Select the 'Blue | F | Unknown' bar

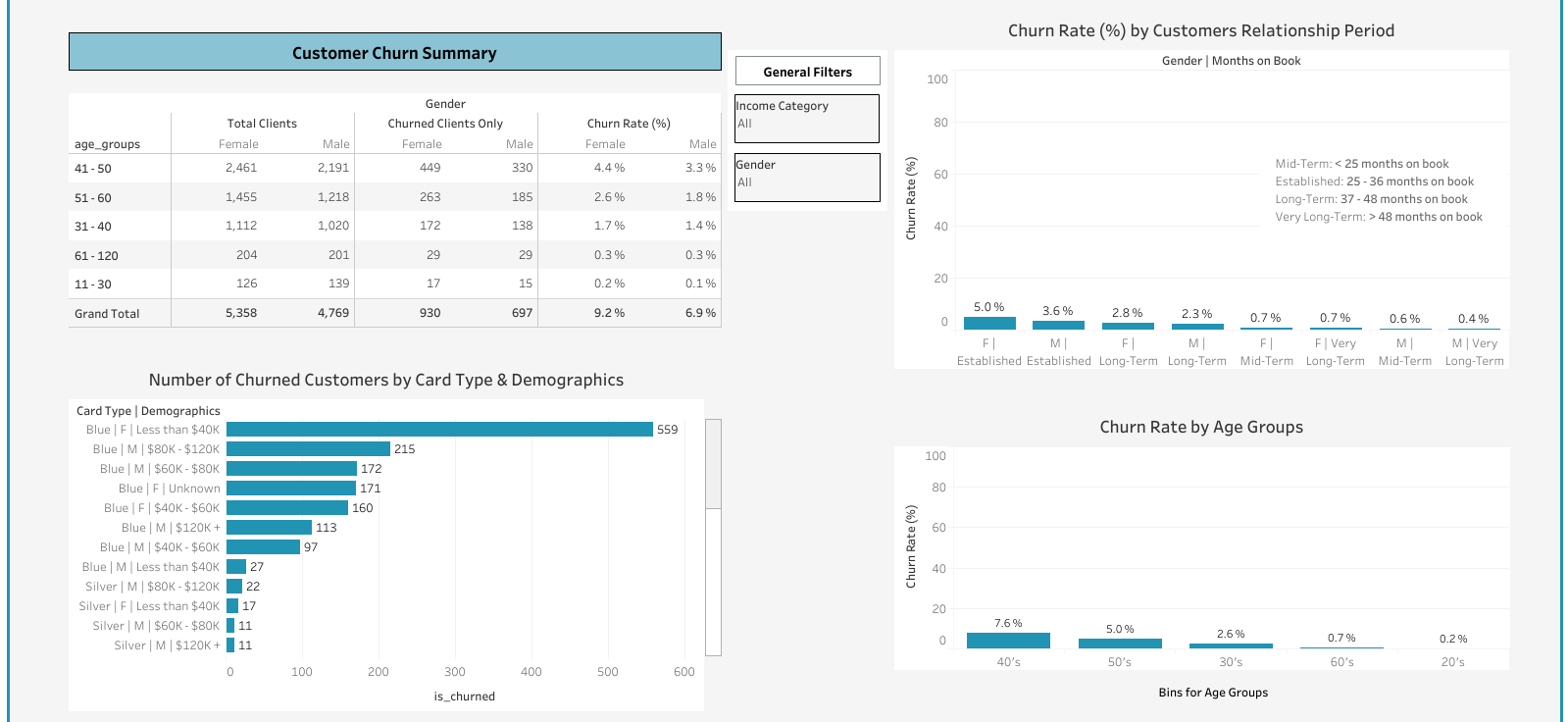291,489
